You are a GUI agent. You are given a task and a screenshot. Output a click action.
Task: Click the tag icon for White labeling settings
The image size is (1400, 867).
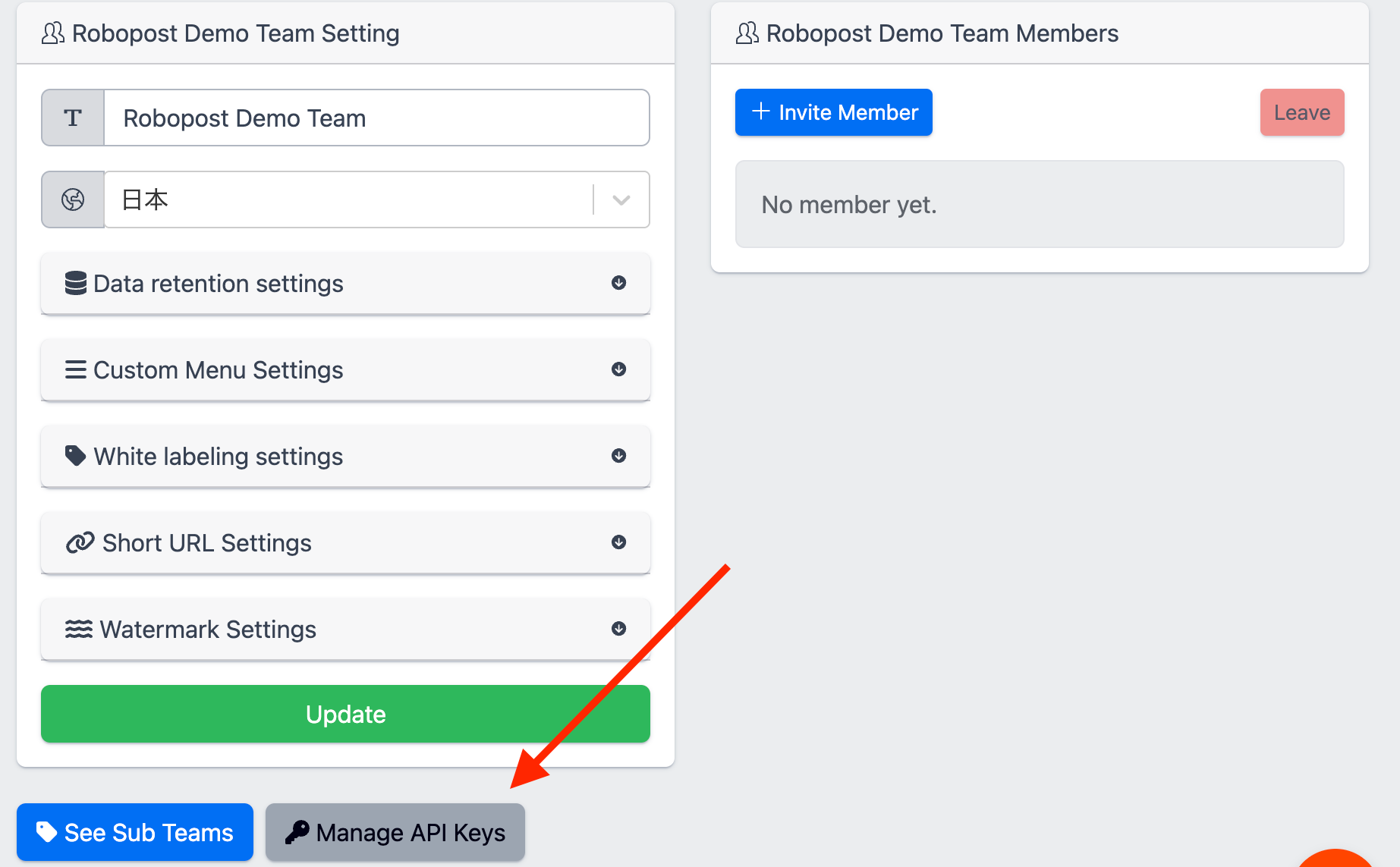pyautogui.click(x=75, y=456)
